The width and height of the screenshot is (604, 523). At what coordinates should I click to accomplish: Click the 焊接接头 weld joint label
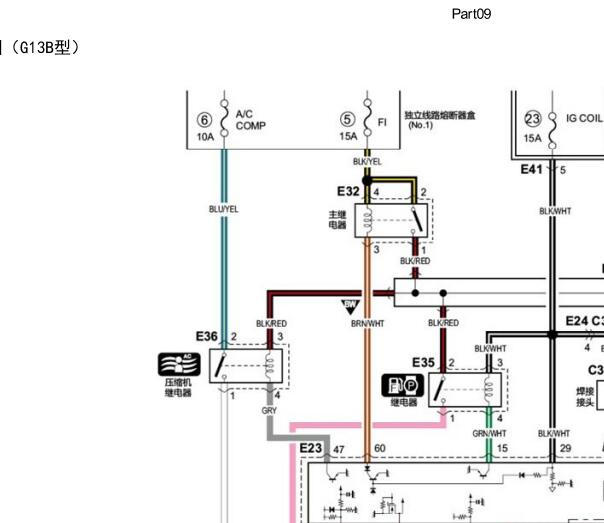[585, 397]
